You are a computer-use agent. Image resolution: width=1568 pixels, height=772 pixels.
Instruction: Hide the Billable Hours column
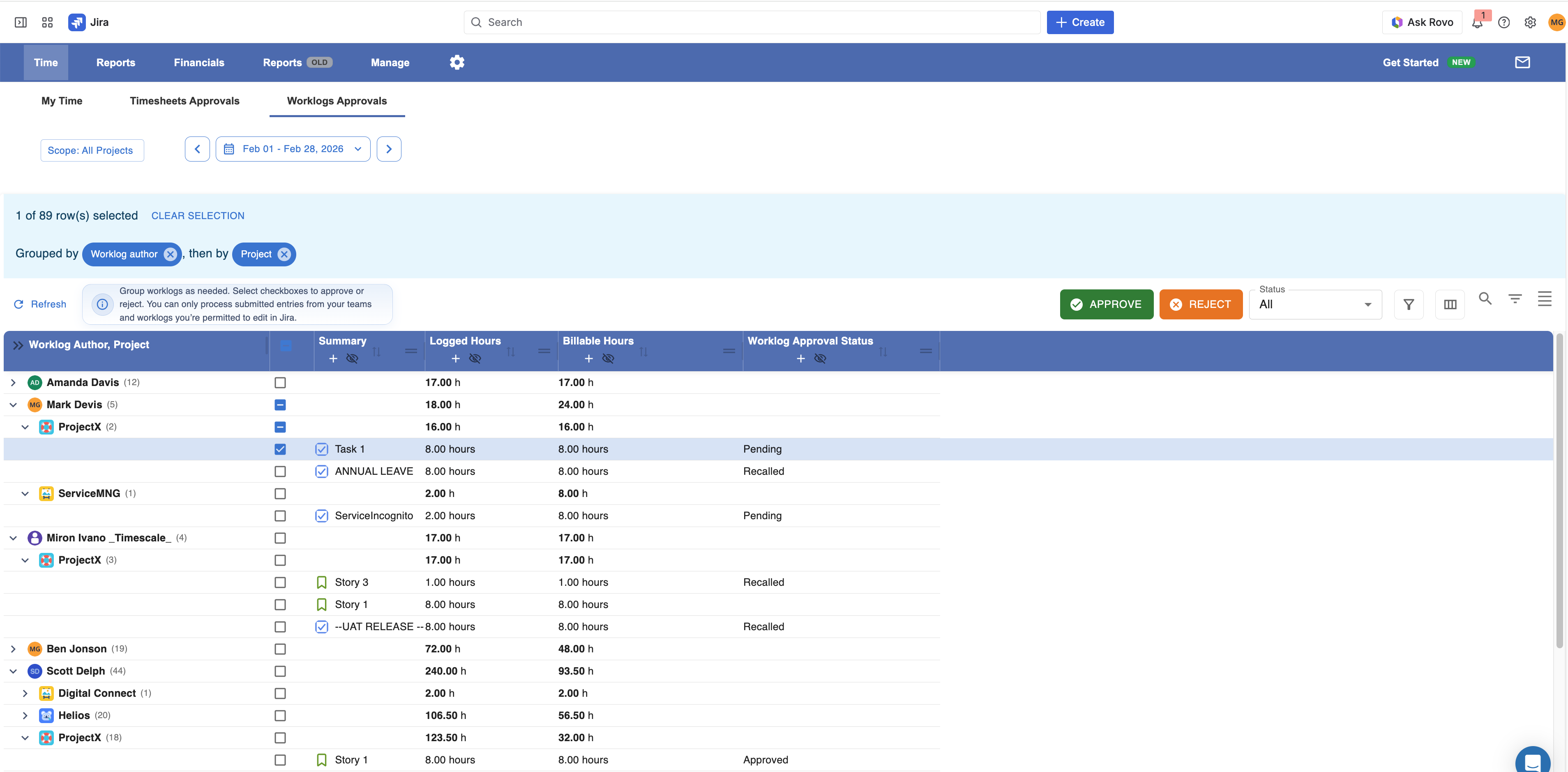pos(608,358)
